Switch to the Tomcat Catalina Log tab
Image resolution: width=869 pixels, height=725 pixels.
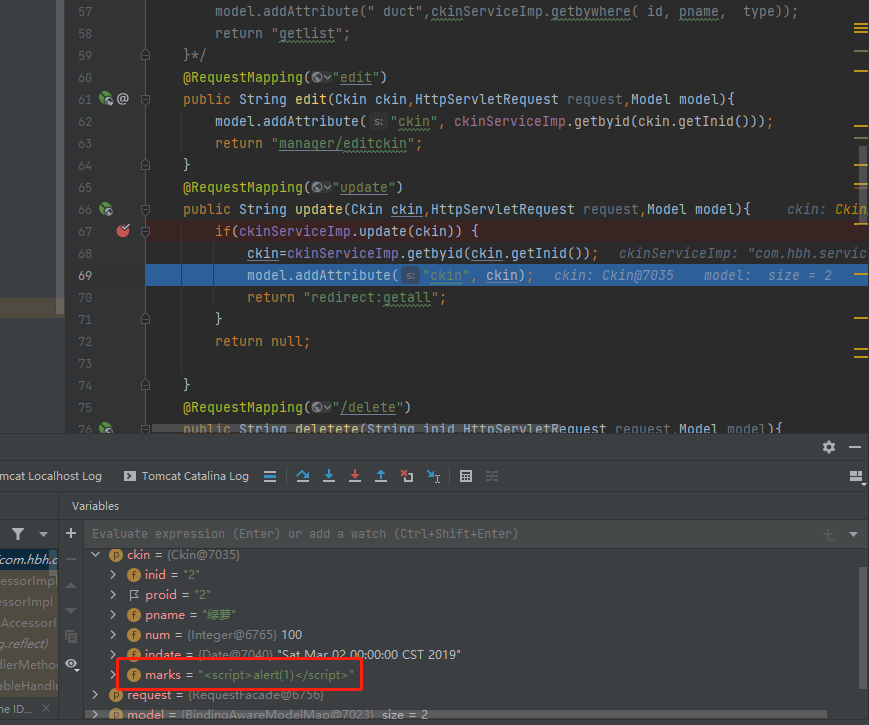tap(186, 476)
